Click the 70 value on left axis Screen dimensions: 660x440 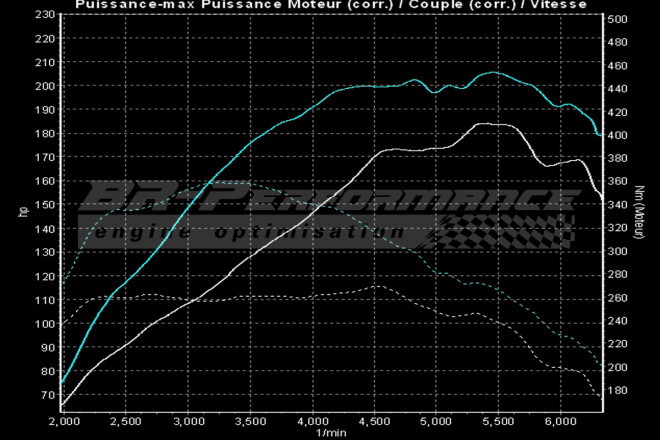47,395
